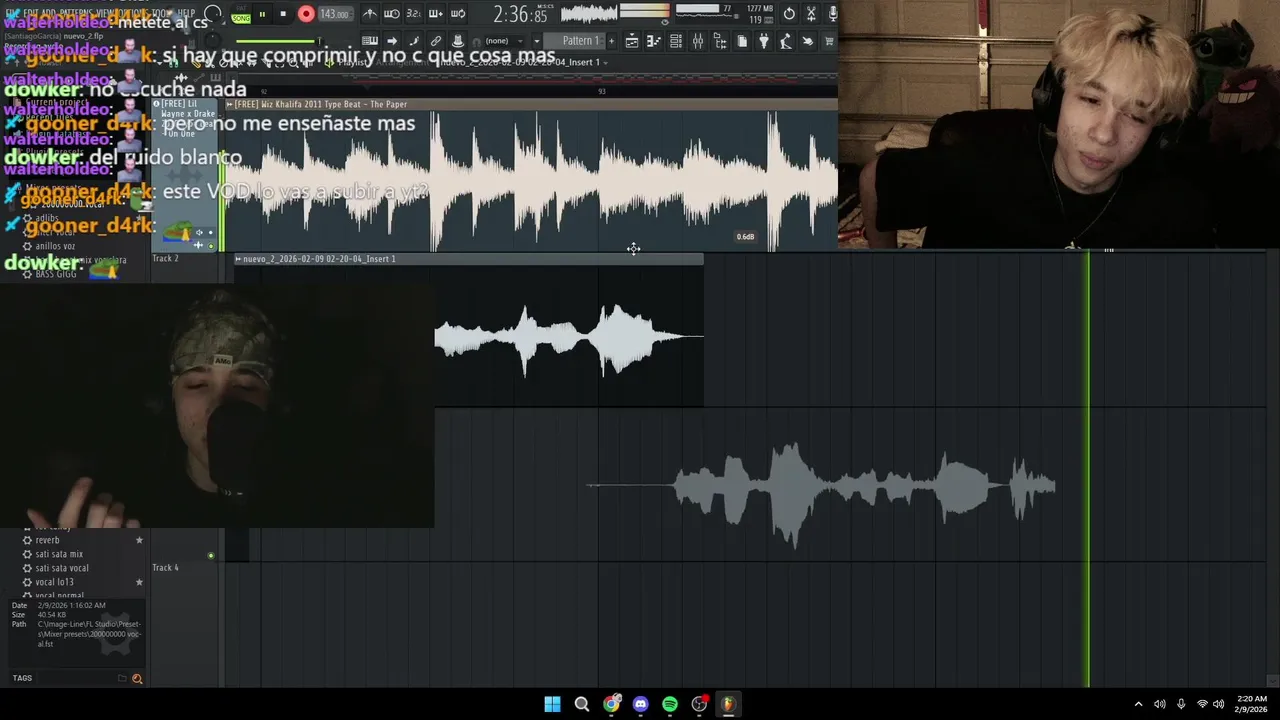Open the Browser panel icon

pos(720,41)
